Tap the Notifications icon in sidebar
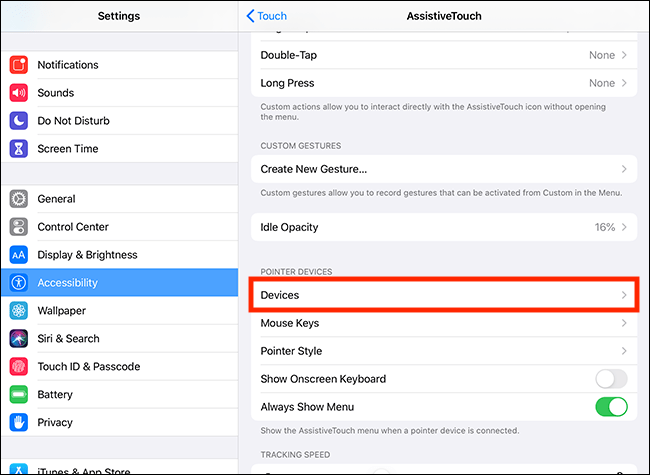 [19, 65]
